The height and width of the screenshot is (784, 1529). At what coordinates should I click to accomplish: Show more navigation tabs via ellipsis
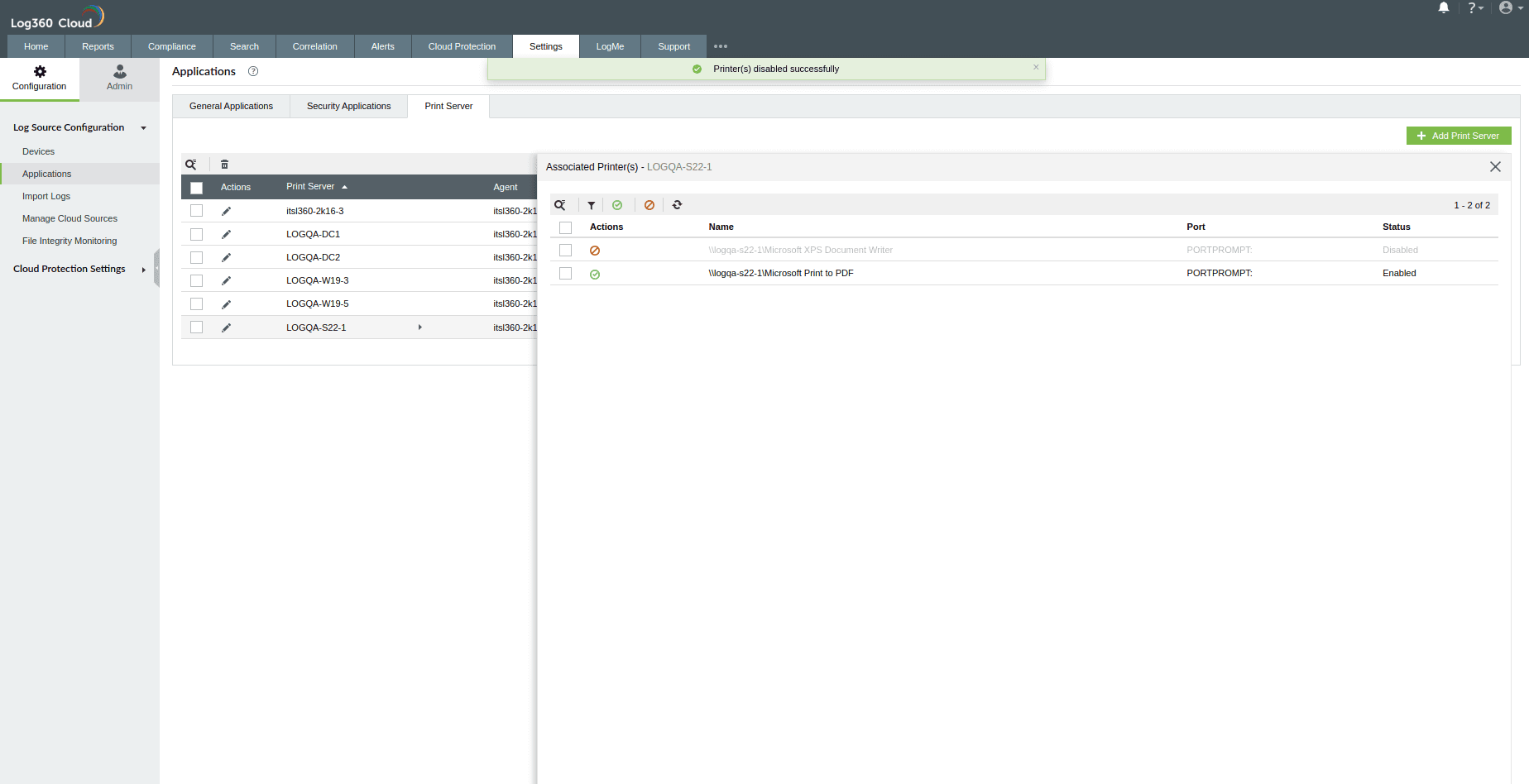[721, 46]
